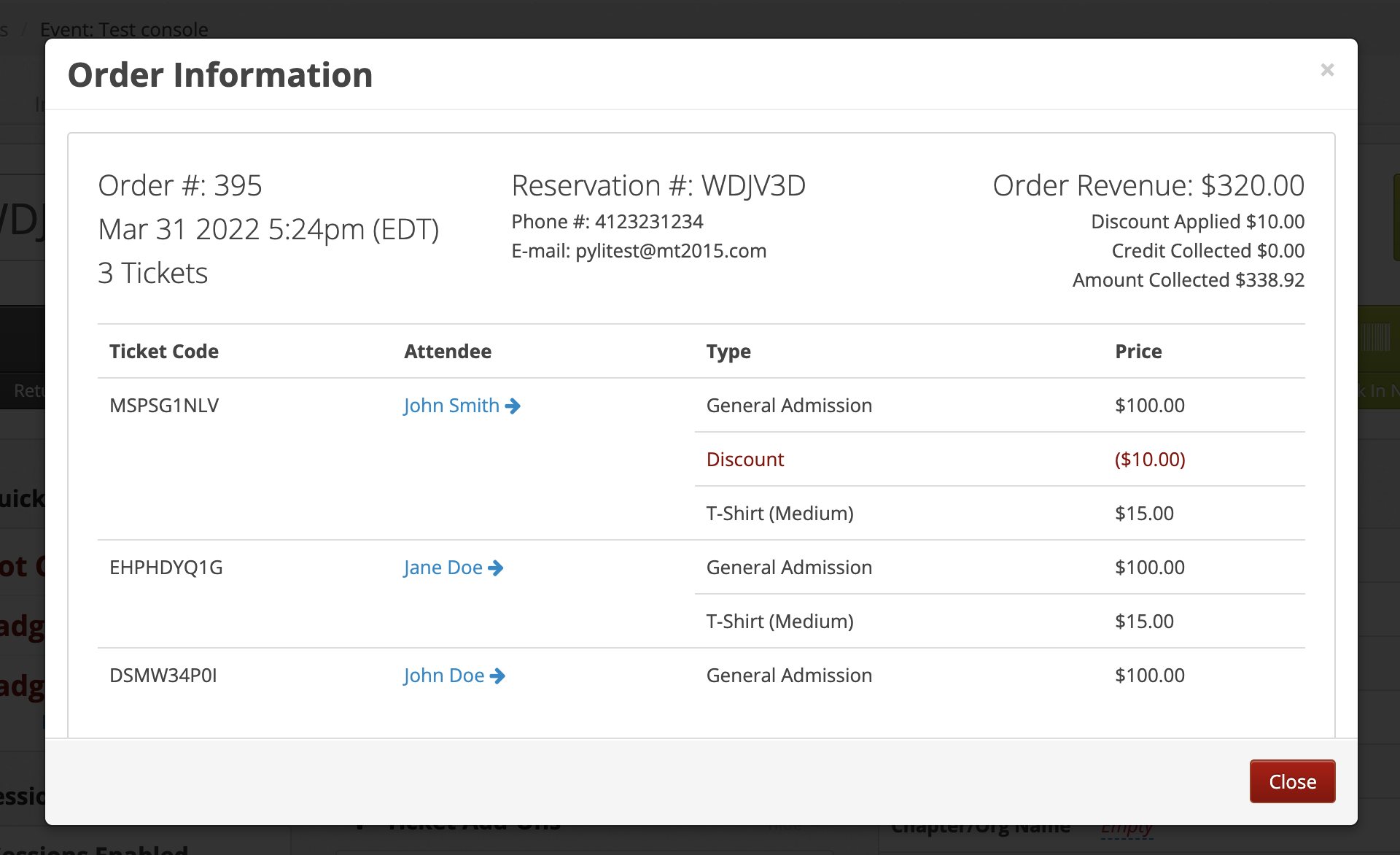The width and height of the screenshot is (1400, 855).
Task: Click the red Discount row label
Action: click(x=745, y=460)
